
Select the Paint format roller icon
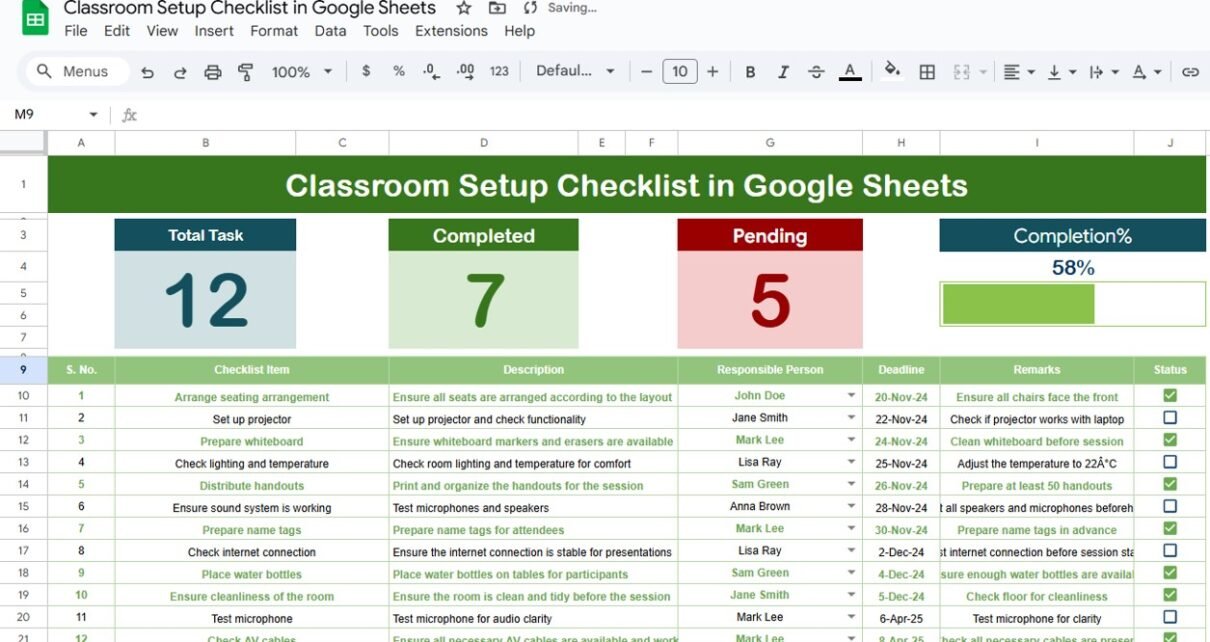pos(245,72)
